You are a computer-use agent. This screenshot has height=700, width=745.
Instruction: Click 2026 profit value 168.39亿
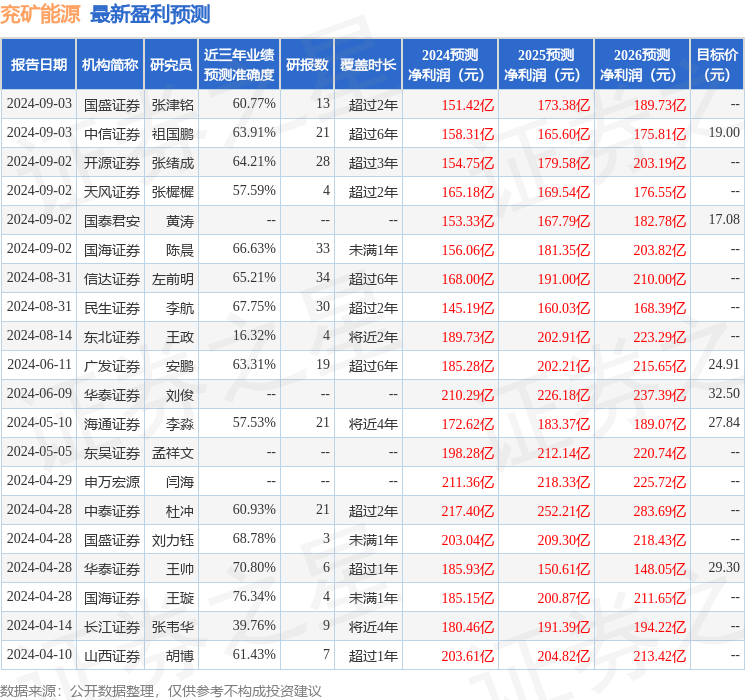(x=660, y=308)
